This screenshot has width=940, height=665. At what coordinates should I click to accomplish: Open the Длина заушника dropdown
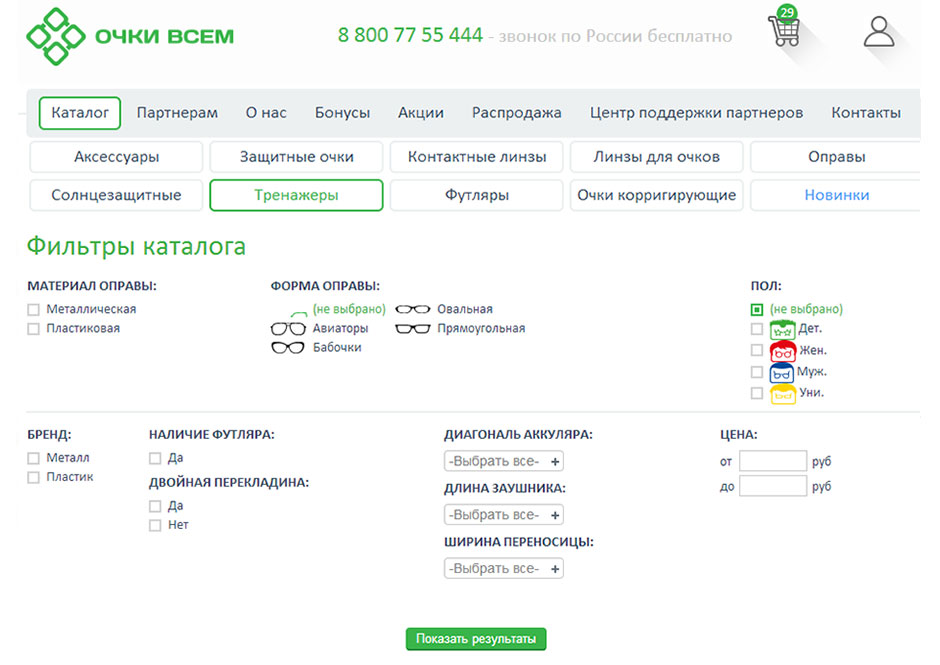[x=504, y=515]
